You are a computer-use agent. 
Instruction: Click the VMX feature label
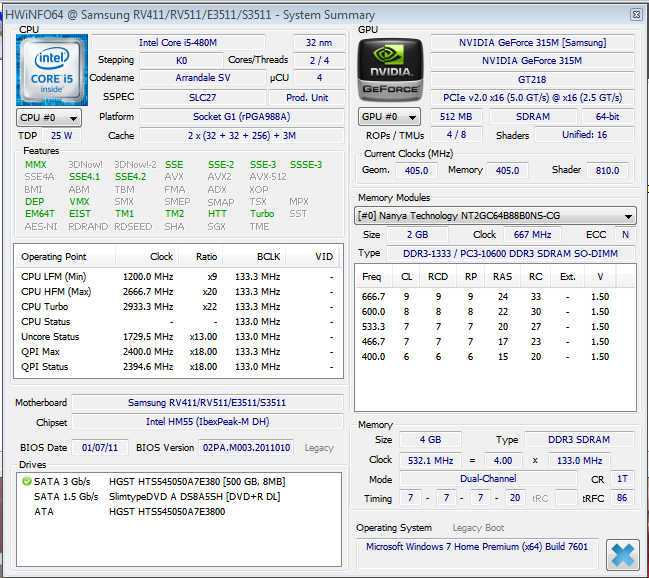79,202
